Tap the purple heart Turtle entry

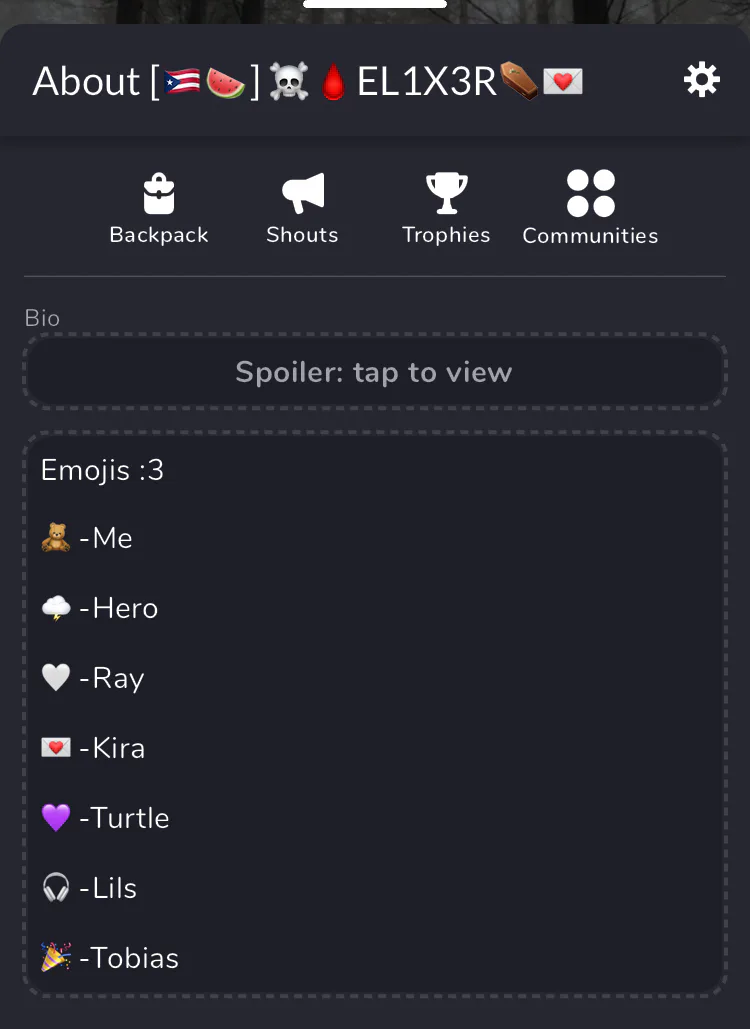click(x=105, y=818)
